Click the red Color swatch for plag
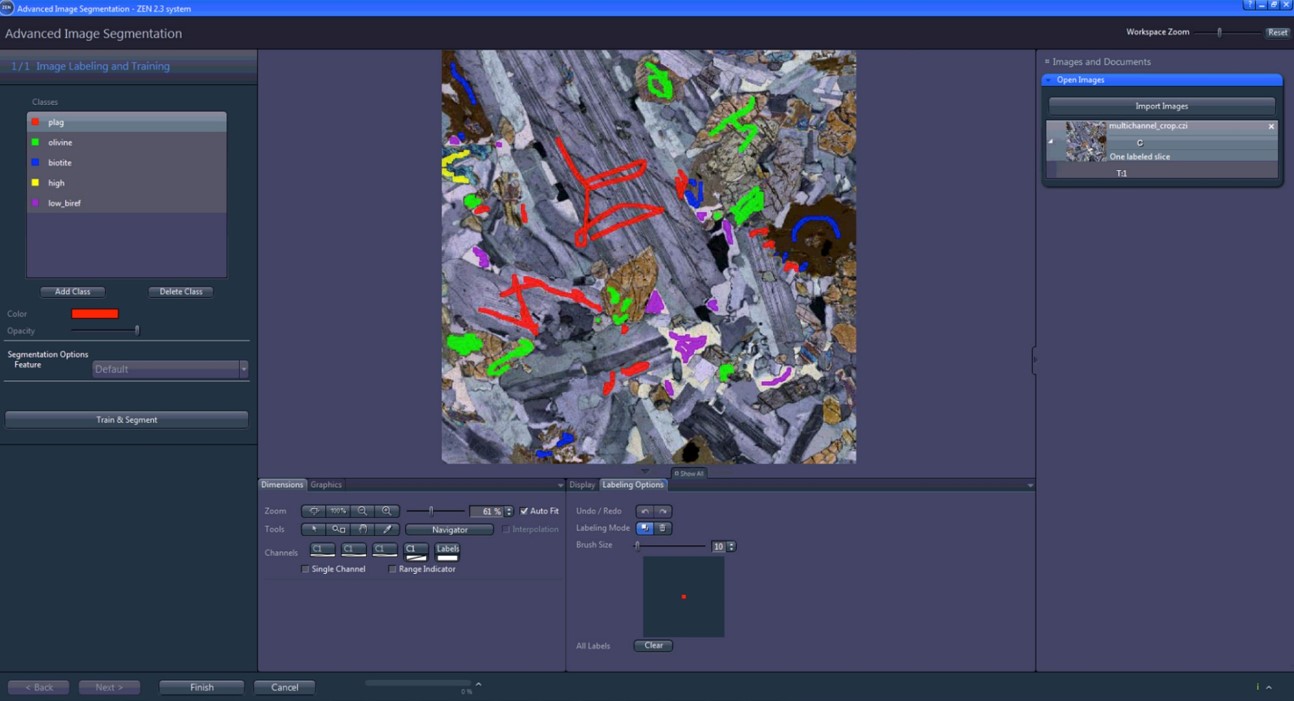1294x701 pixels. [97, 313]
